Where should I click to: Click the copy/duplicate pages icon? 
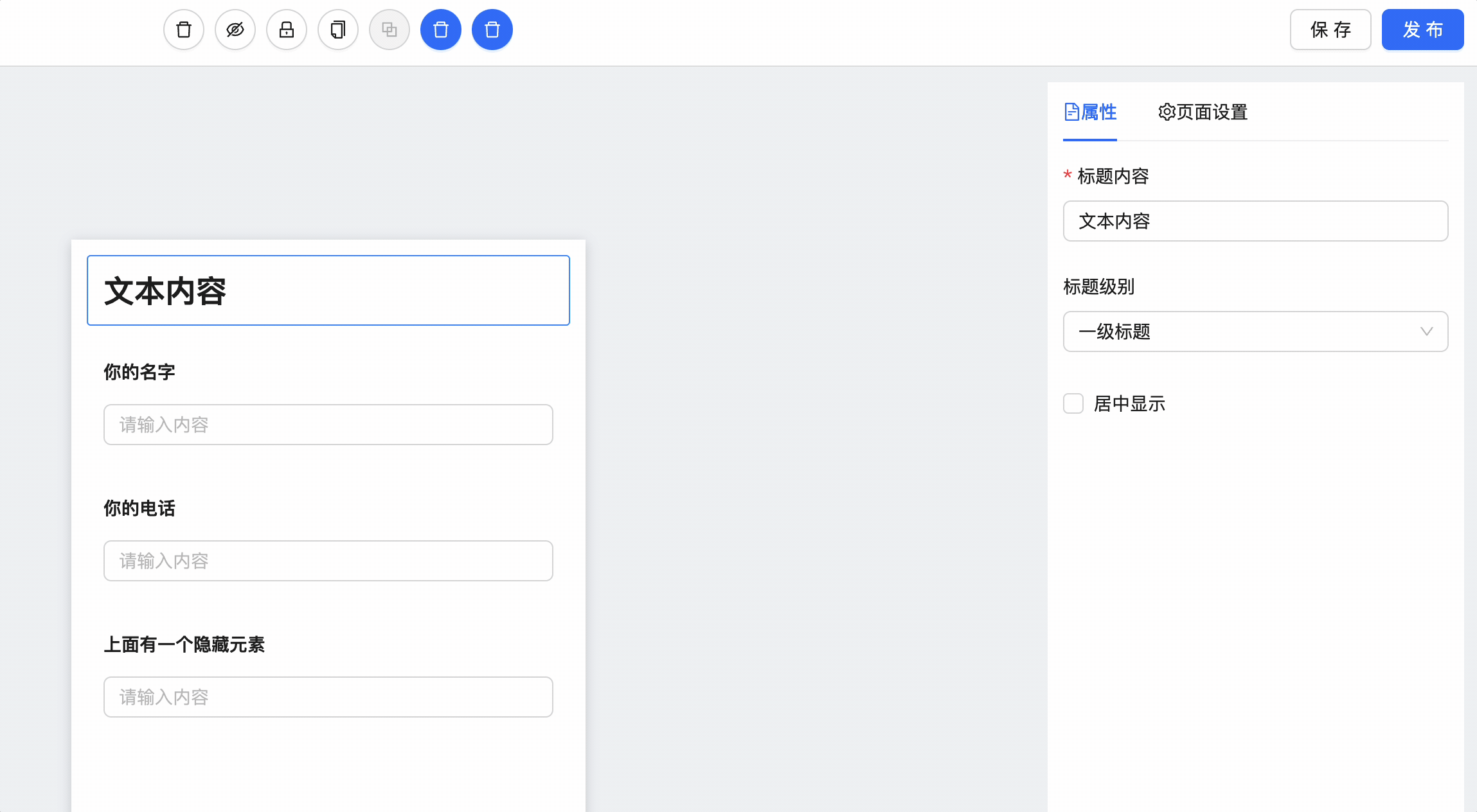tap(338, 30)
